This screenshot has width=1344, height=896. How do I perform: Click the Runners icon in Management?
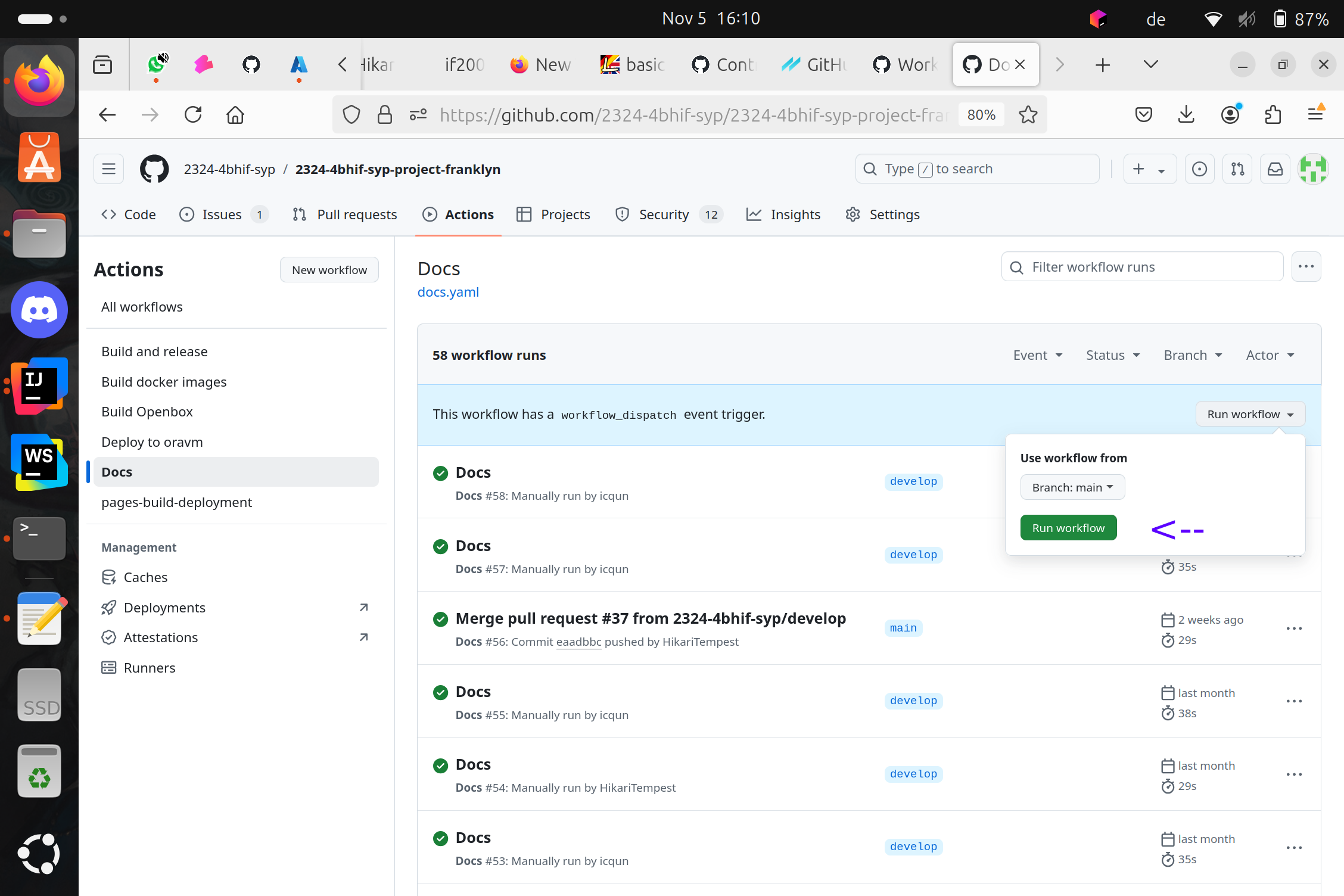click(109, 667)
